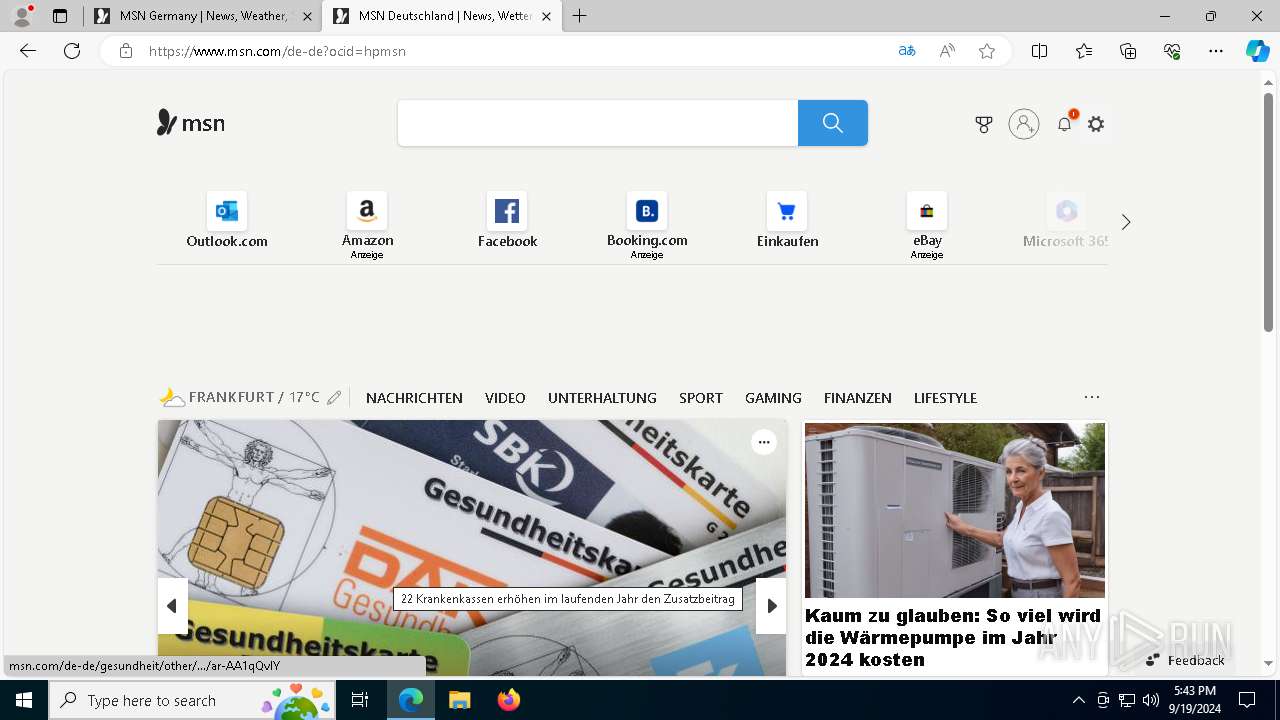Click taskbar search box
This screenshot has height=720, width=1280.
(x=192, y=700)
